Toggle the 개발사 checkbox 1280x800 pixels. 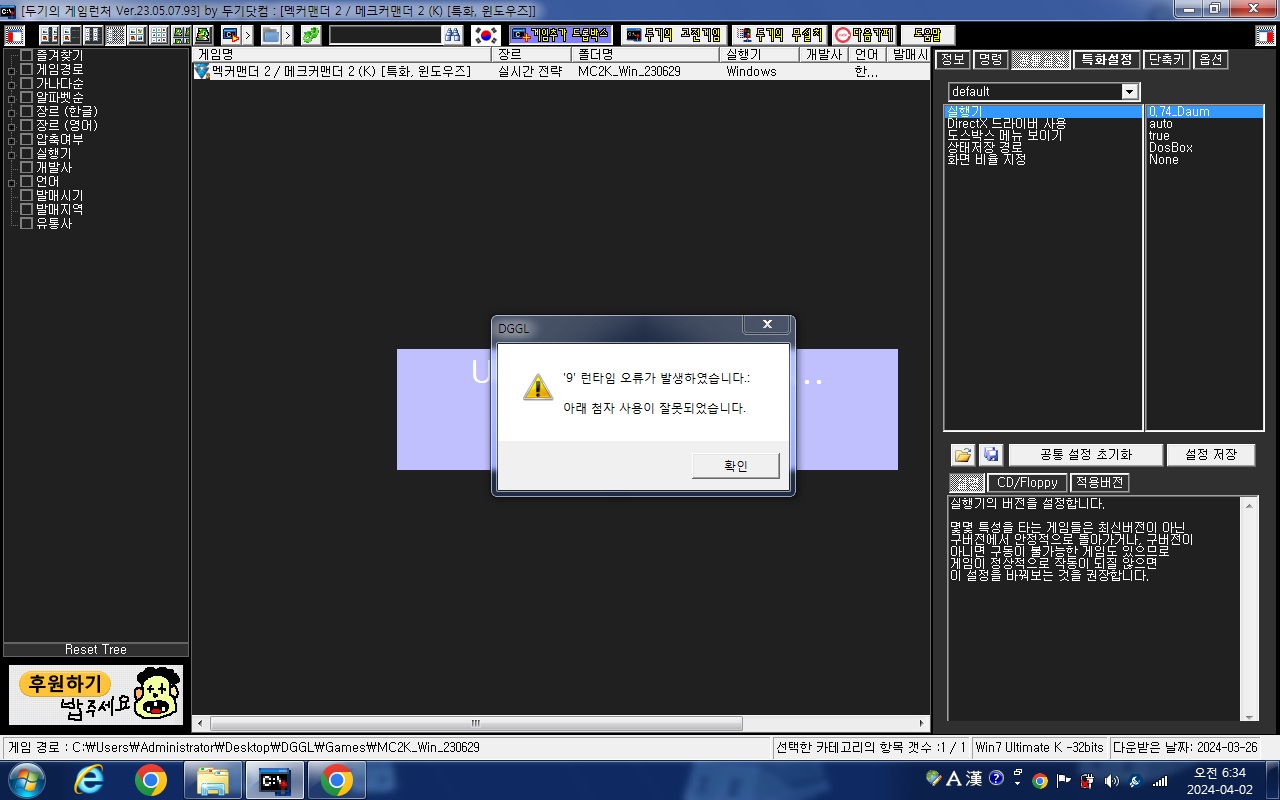27,168
